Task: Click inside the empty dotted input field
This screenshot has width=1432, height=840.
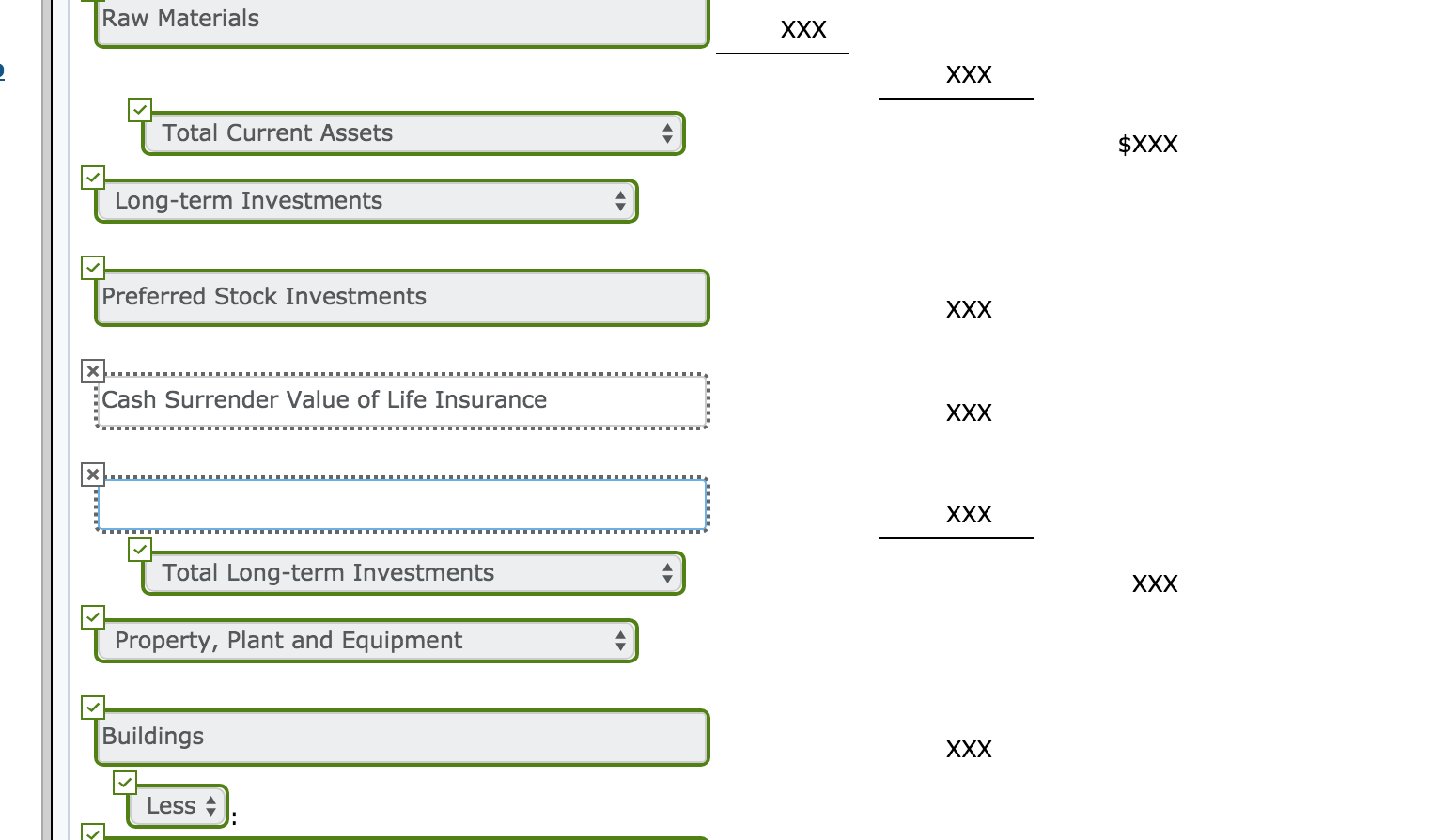Action: coord(401,505)
